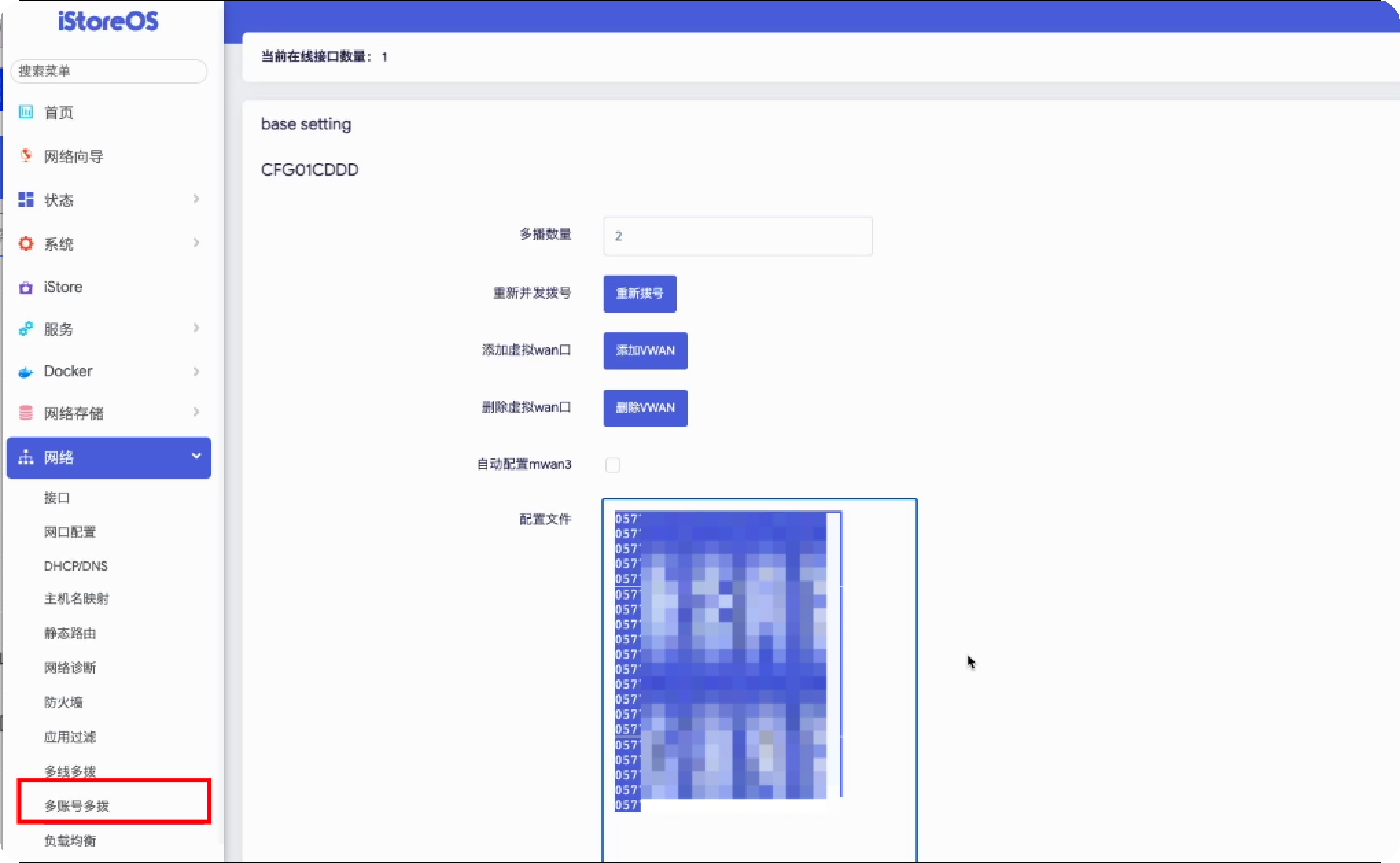Select the 网络向导 wizard icon
Viewport: 1400px width, 863px height.
pyautogui.click(x=26, y=156)
